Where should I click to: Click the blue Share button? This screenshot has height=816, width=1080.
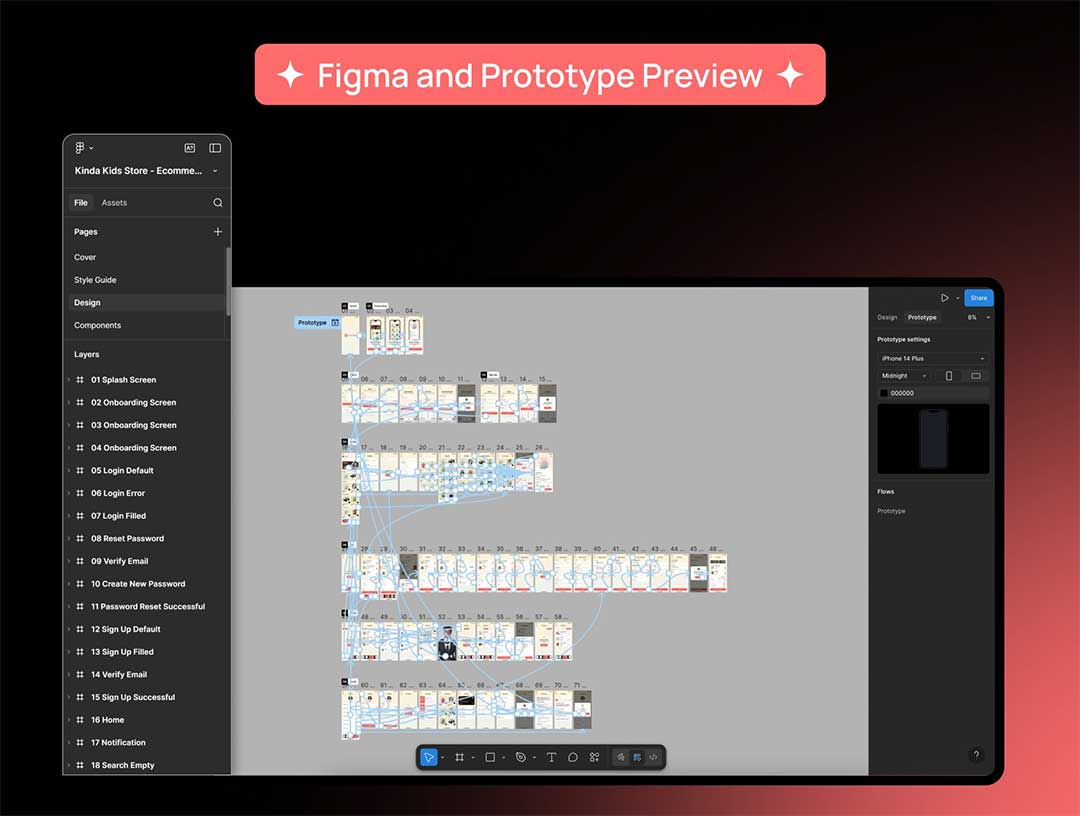[x=978, y=298]
